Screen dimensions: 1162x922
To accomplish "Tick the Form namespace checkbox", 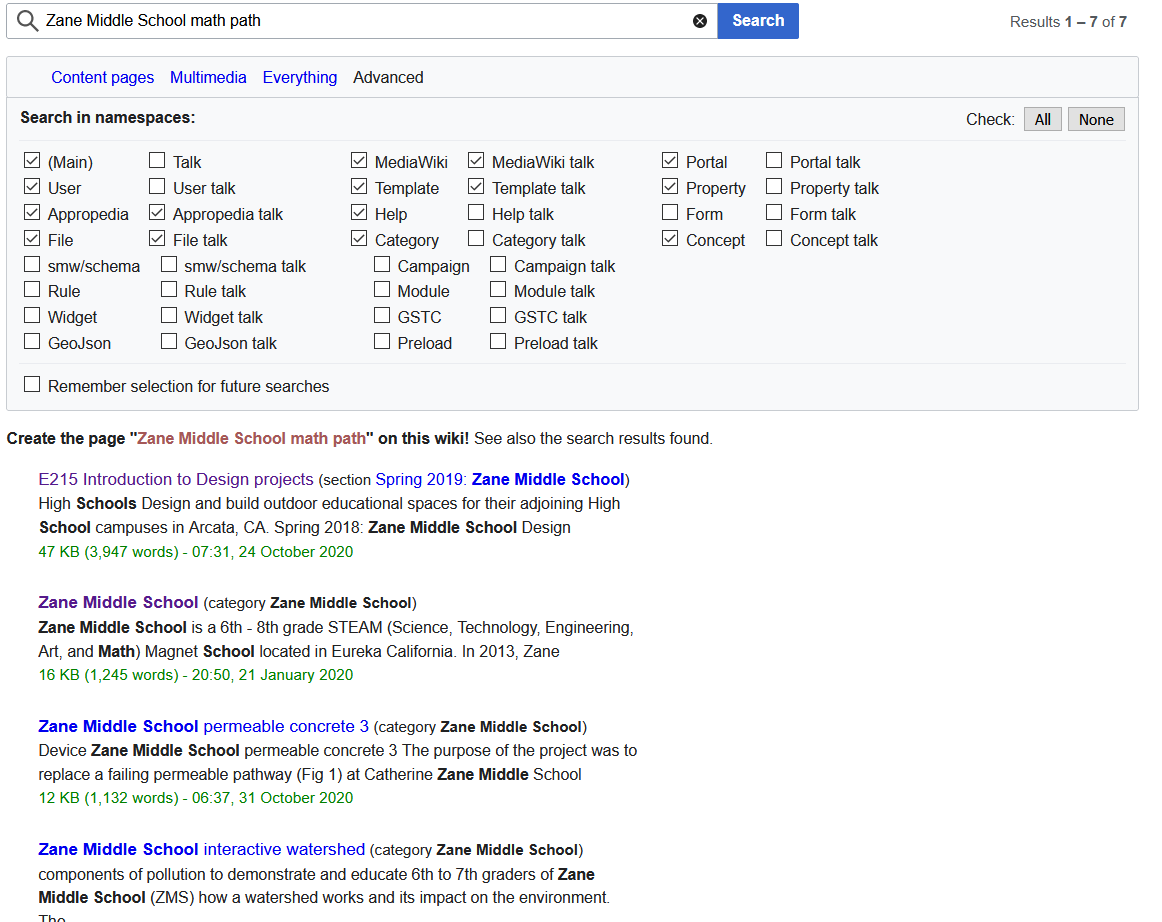I will (670, 213).
